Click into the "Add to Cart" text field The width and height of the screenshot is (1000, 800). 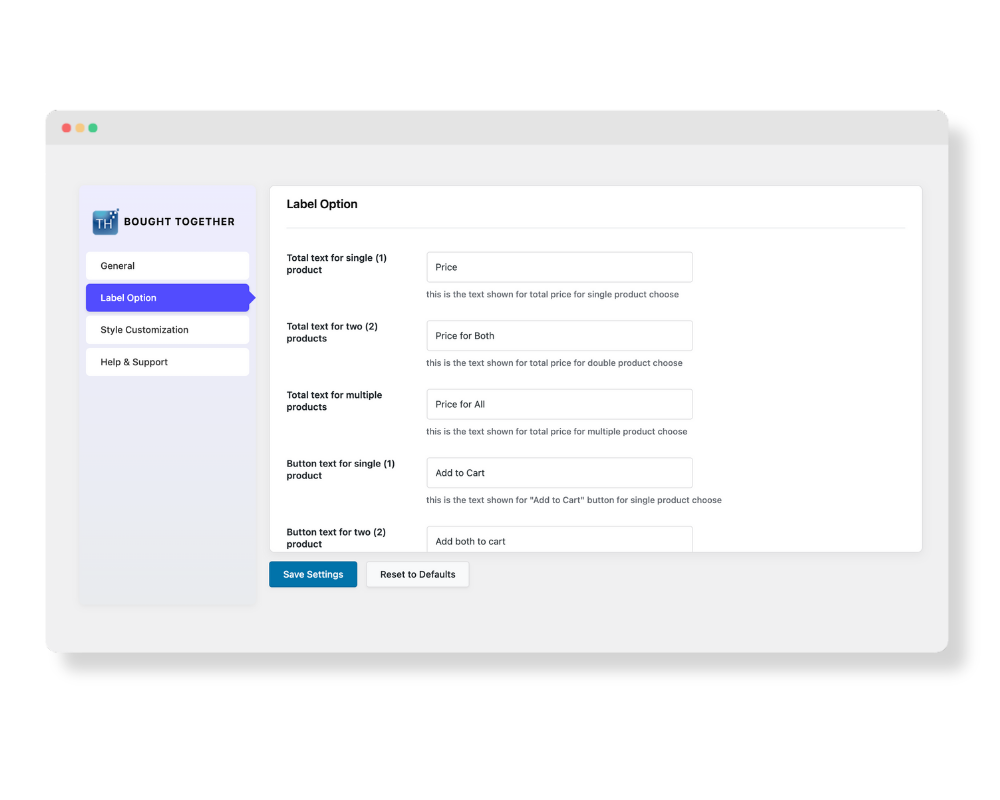tap(559, 473)
